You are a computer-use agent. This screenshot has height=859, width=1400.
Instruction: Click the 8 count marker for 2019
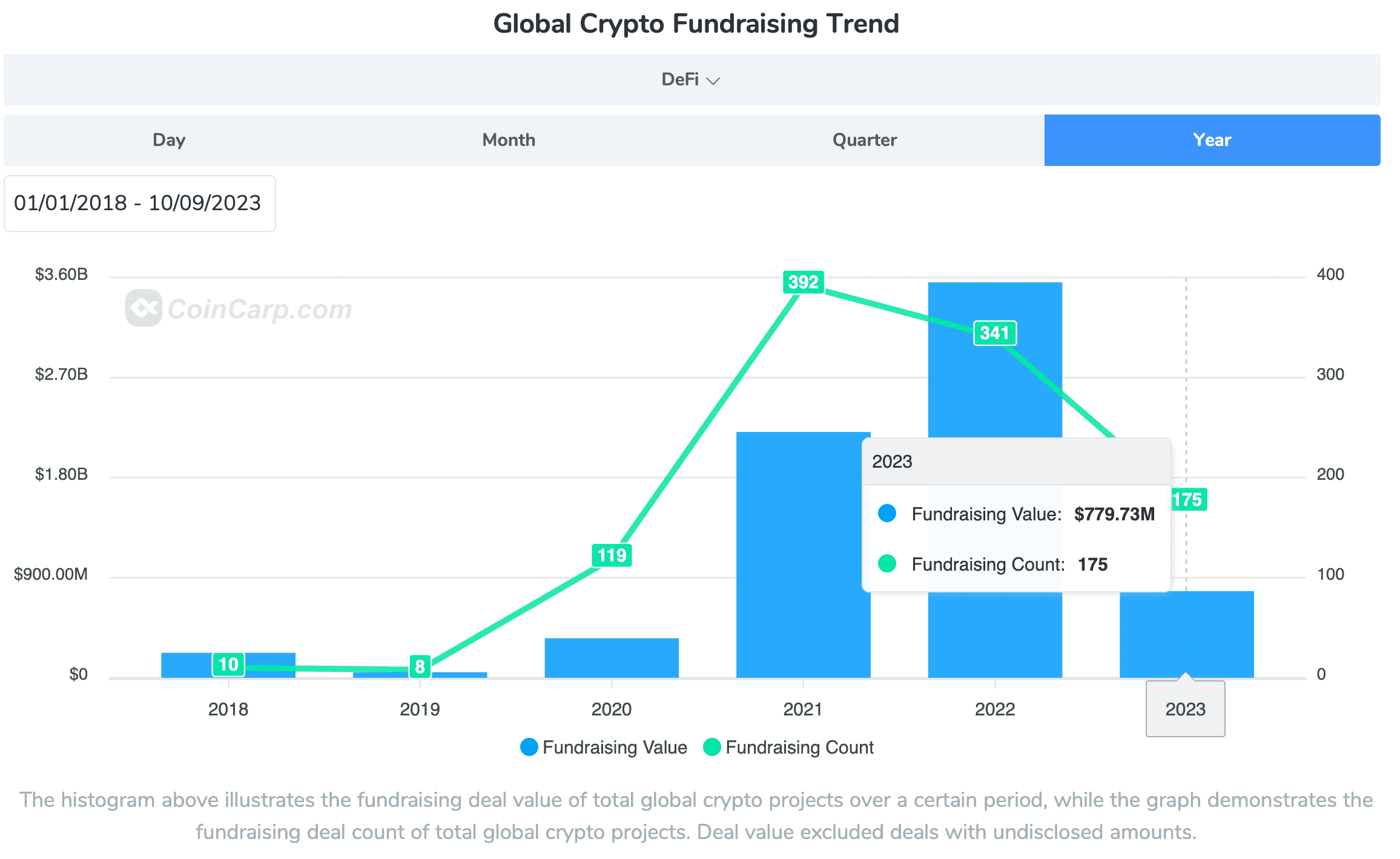[x=420, y=666]
